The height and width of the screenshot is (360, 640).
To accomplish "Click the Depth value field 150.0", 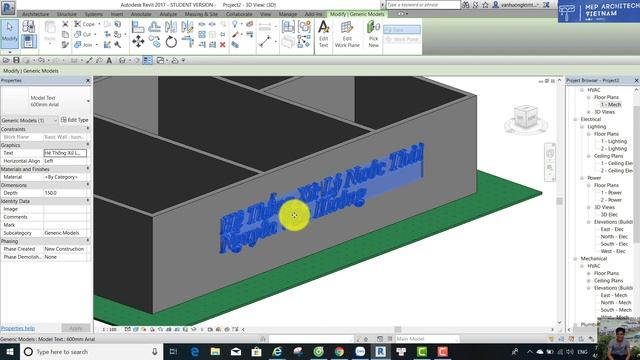I will pos(65,193).
